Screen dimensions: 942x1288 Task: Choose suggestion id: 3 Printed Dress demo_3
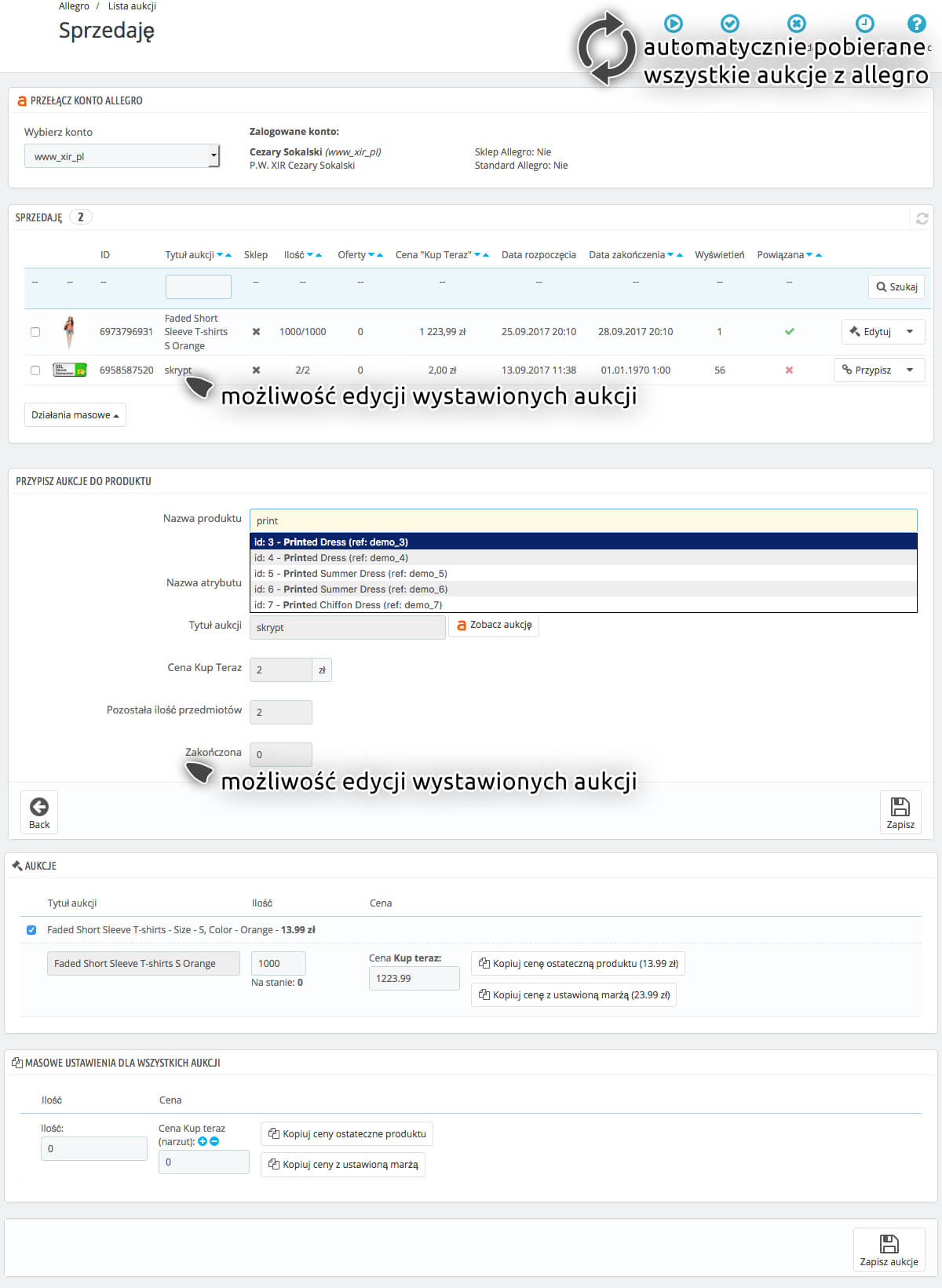(x=583, y=542)
